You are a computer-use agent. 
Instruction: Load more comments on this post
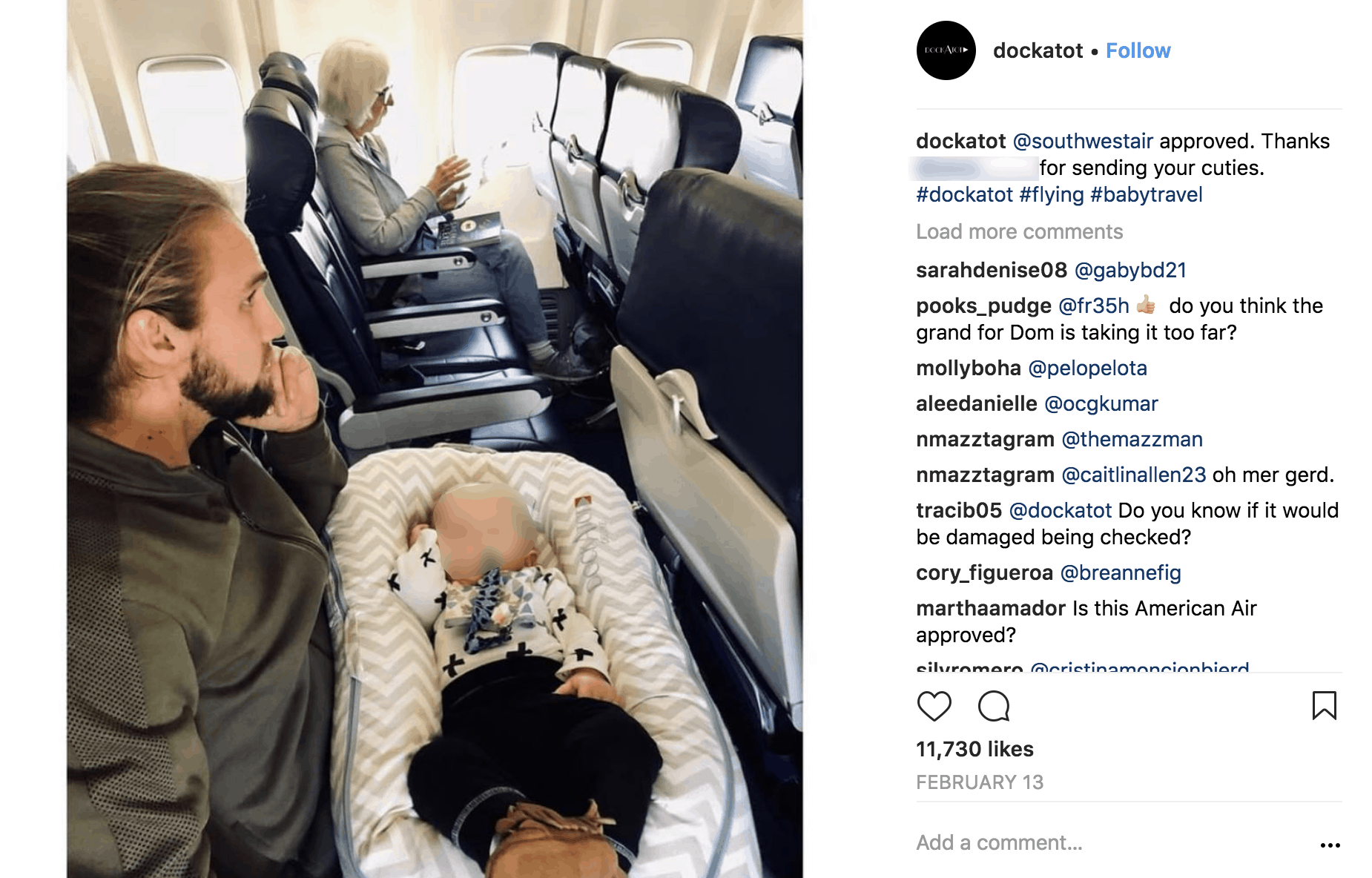(1019, 231)
